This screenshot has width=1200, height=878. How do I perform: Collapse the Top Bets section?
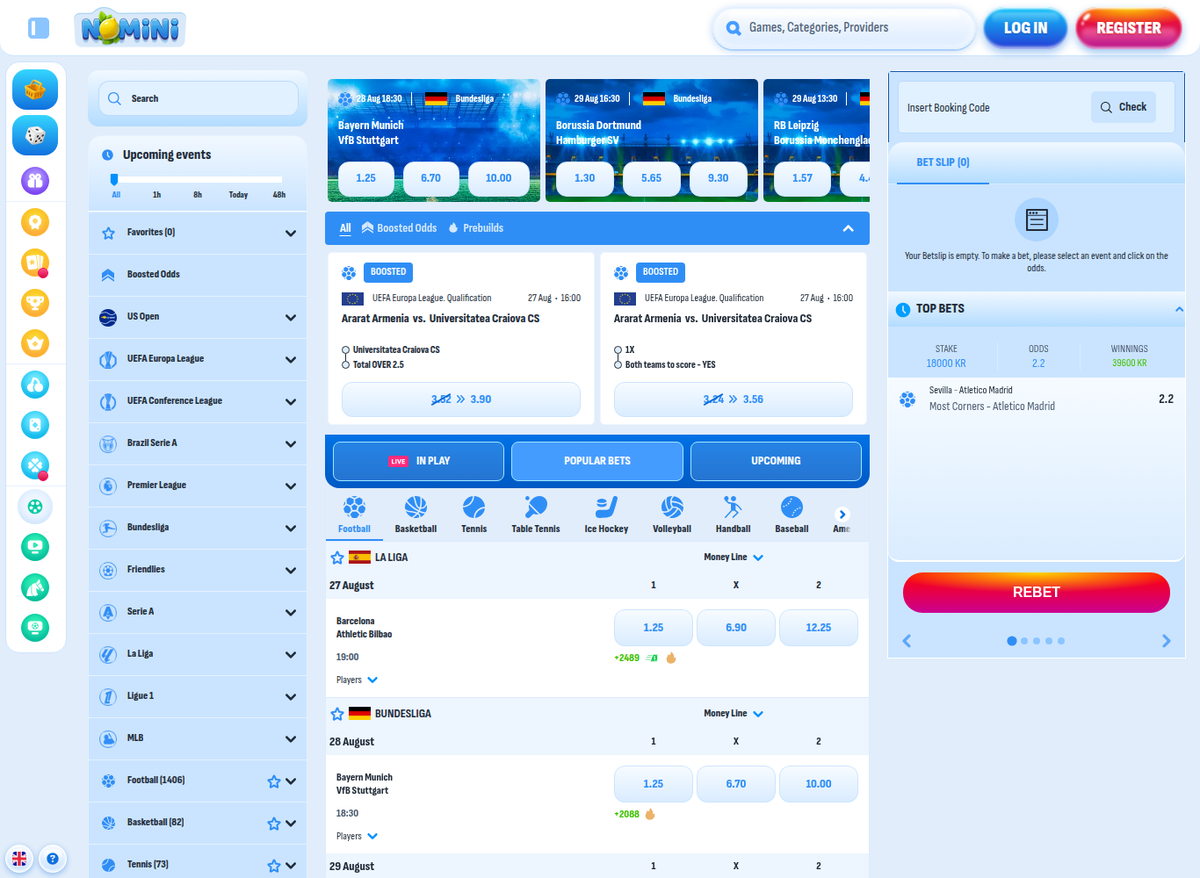click(1179, 309)
